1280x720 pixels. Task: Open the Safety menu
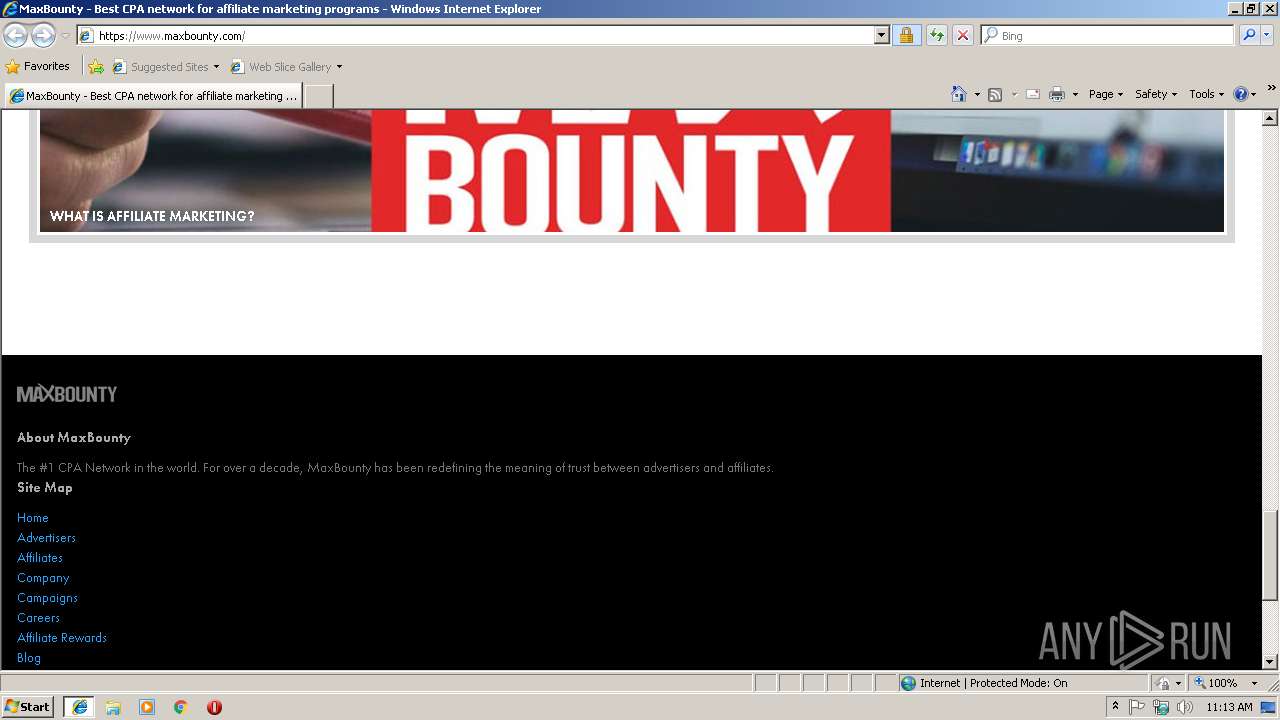[1156, 94]
